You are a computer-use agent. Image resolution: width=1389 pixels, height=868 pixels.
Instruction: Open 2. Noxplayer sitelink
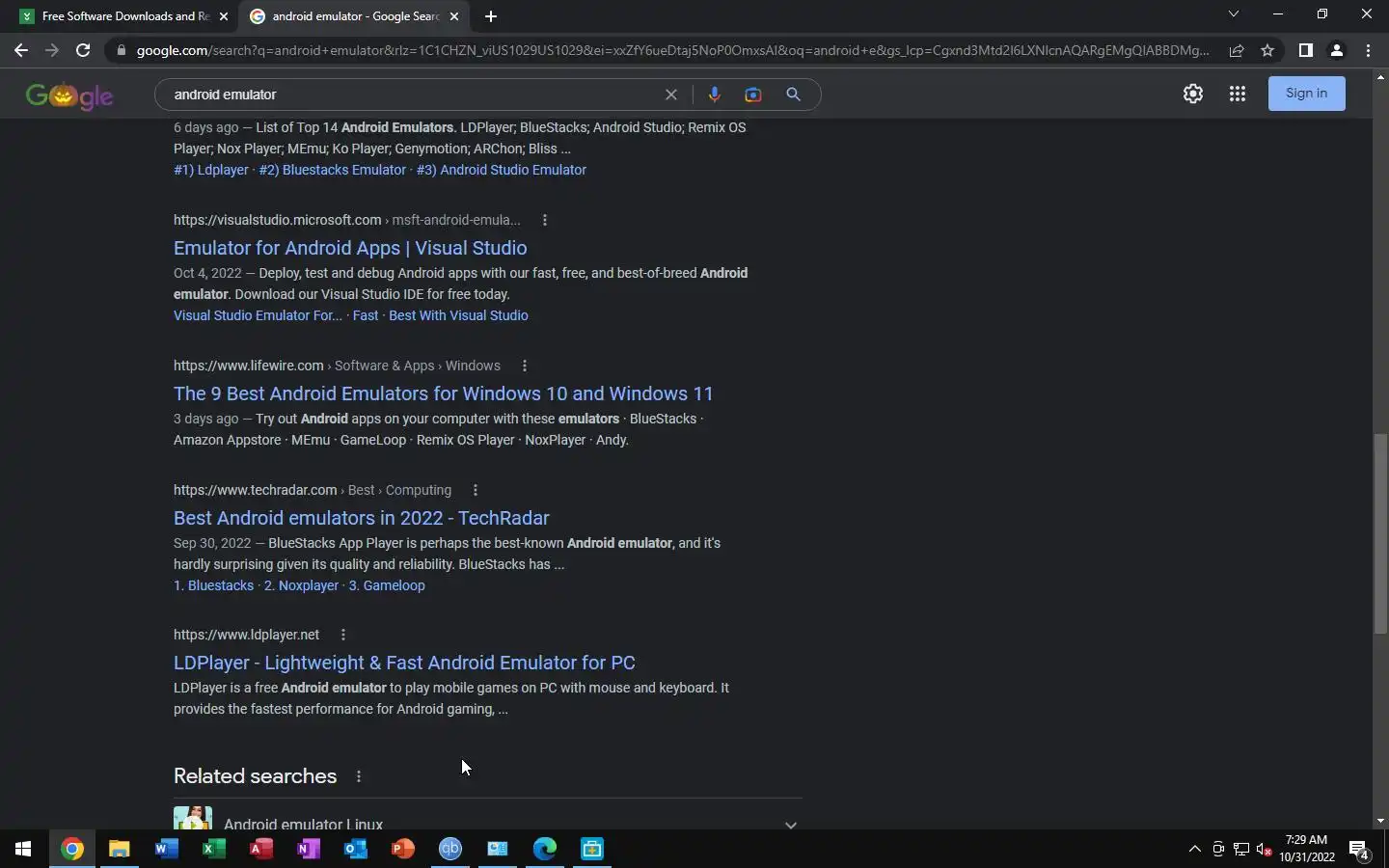click(301, 585)
